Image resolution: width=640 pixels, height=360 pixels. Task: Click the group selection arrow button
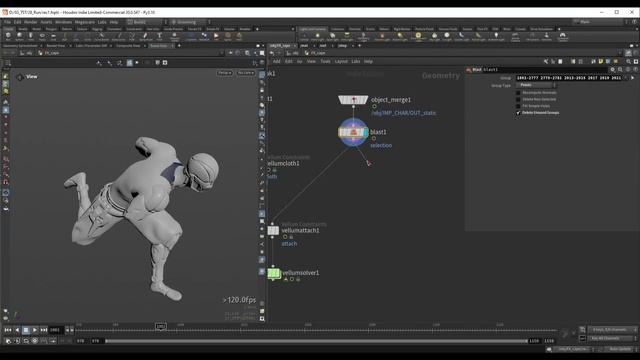click(x=633, y=78)
